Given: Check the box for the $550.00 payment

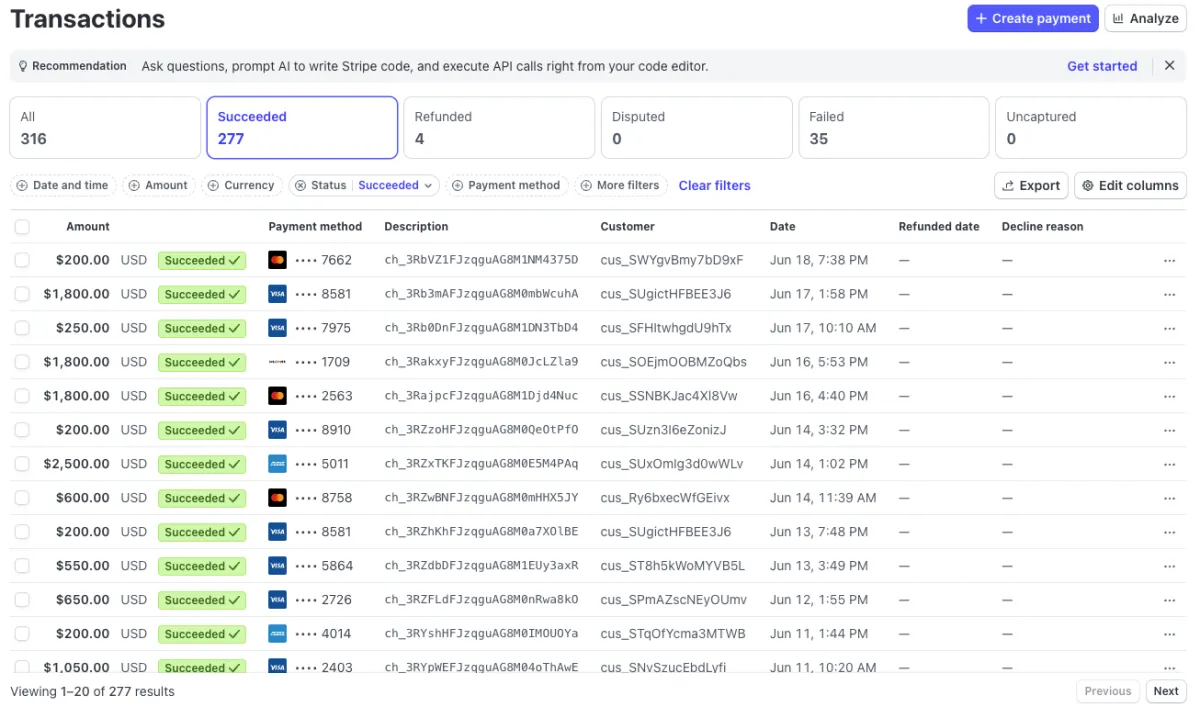Looking at the screenshot, I should [x=22, y=566].
